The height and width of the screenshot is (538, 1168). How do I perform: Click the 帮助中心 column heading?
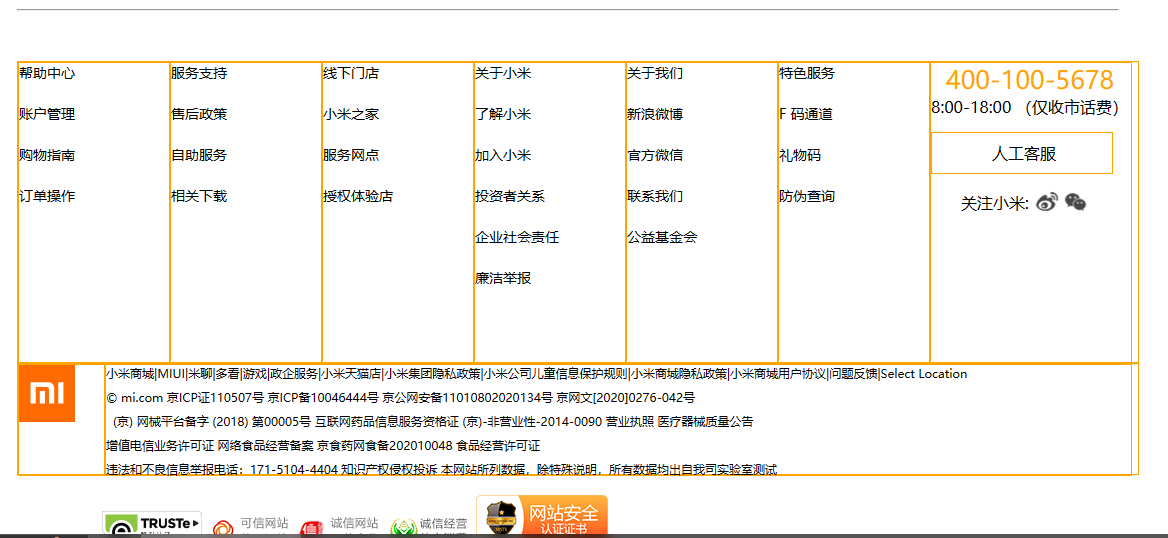pos(47,74)
